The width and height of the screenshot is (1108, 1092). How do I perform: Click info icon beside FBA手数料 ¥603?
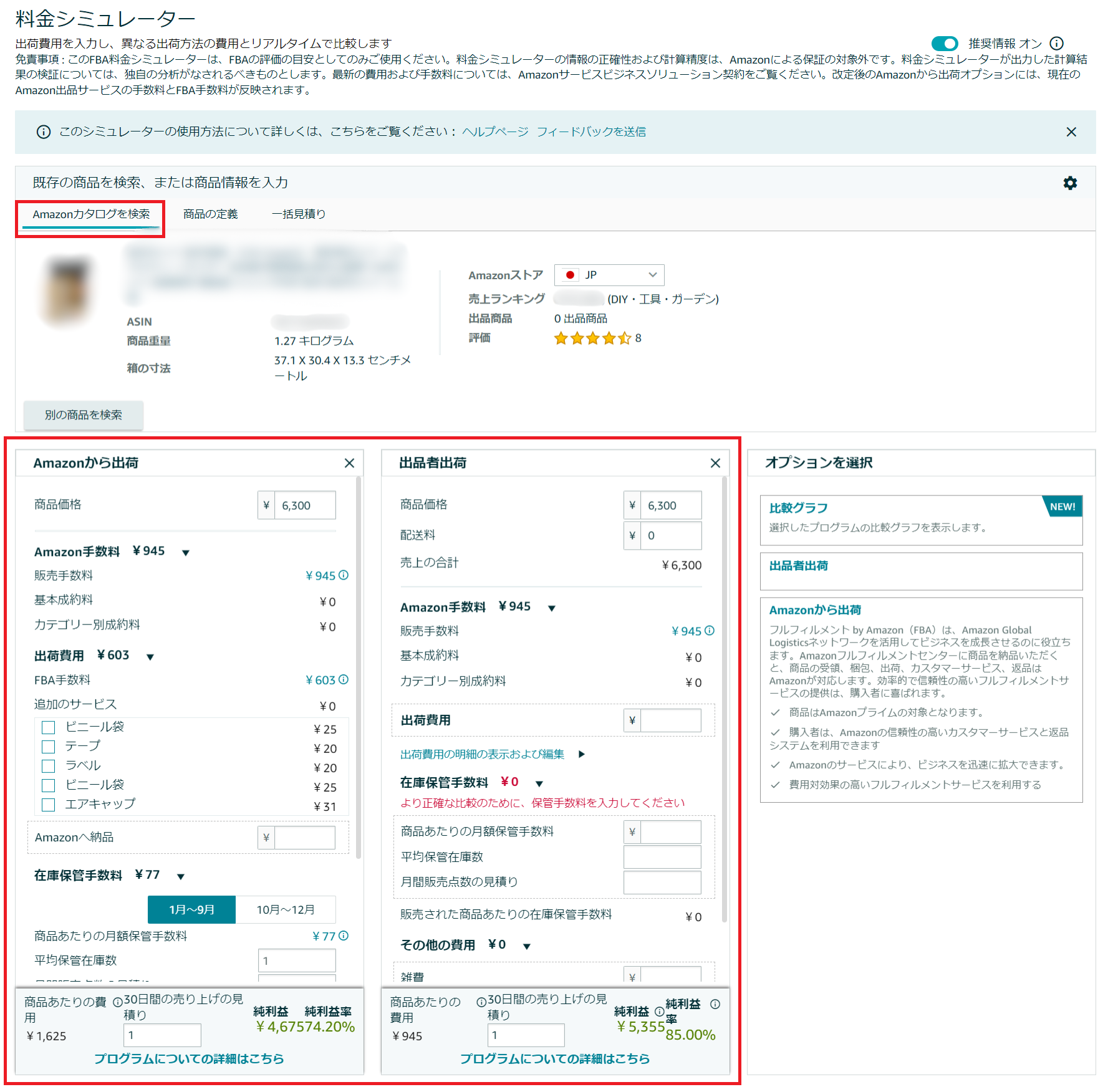[344, 679]
